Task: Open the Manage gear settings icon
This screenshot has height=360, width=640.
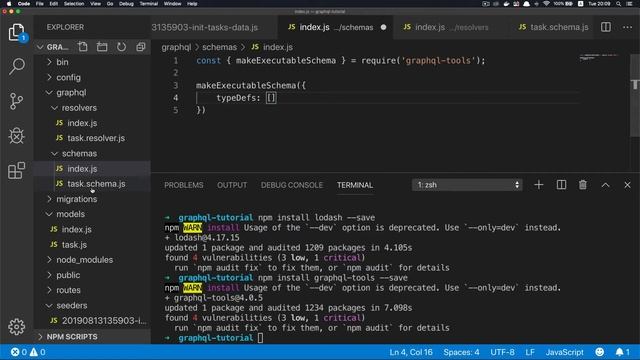Action: click(x=17, y=327)
